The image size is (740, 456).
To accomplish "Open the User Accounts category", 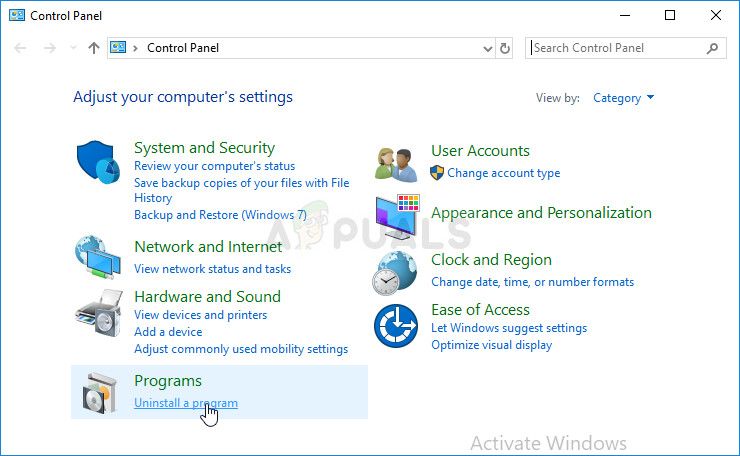I will click(x=480, y=151).
